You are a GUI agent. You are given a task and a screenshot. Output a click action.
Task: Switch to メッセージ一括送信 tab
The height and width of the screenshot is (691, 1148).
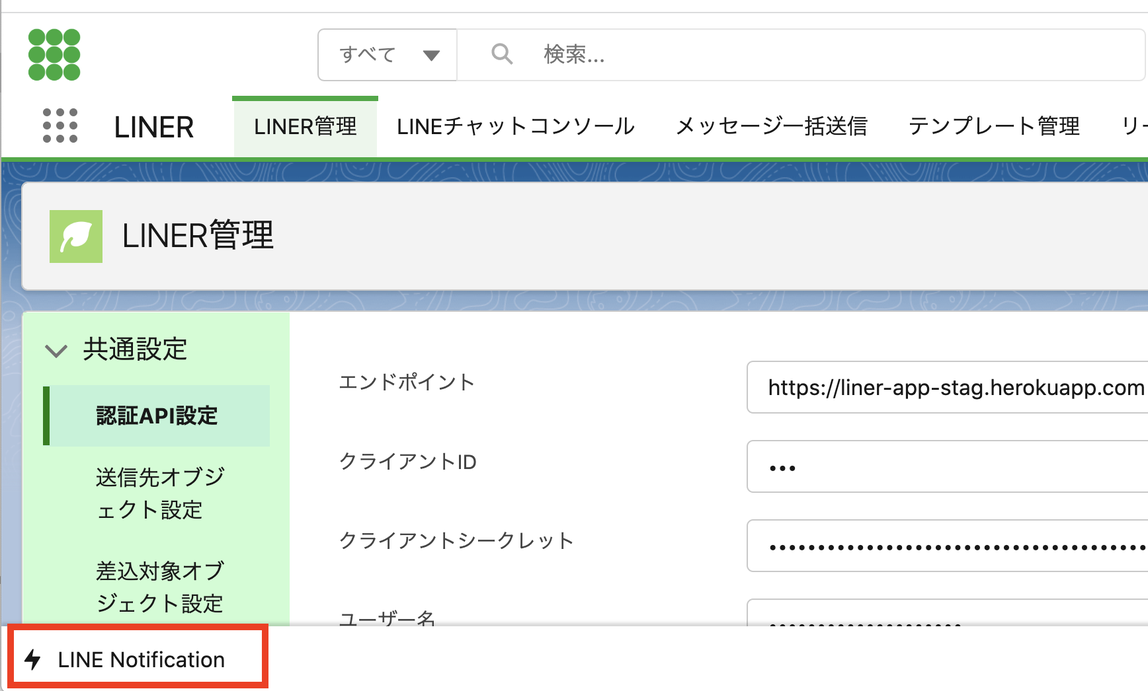(771, 127)
